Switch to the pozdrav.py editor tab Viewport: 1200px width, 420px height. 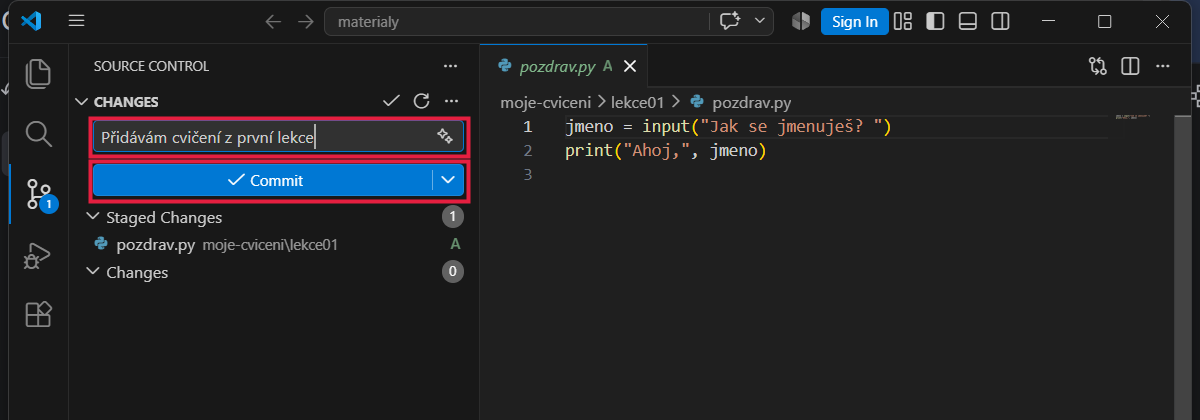[x=563, y=66]
